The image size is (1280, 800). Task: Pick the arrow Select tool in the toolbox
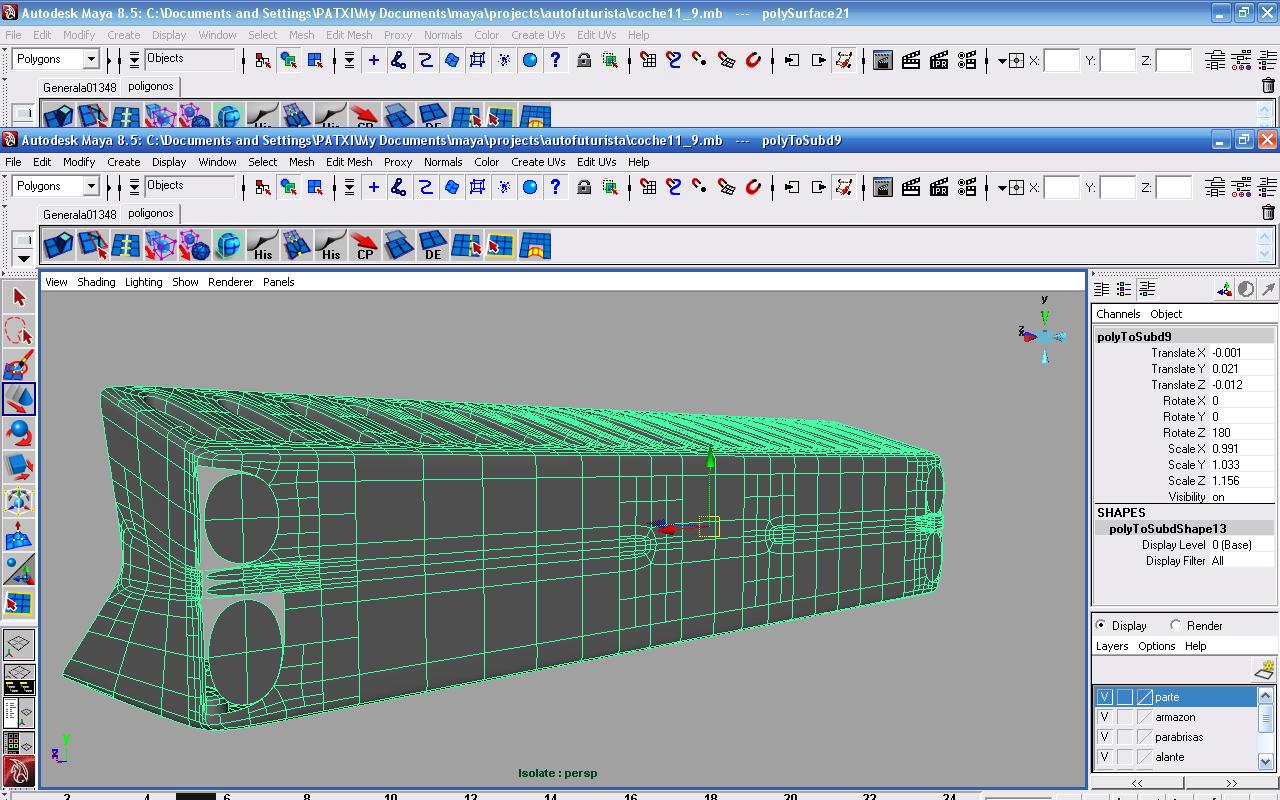[19, 297]
